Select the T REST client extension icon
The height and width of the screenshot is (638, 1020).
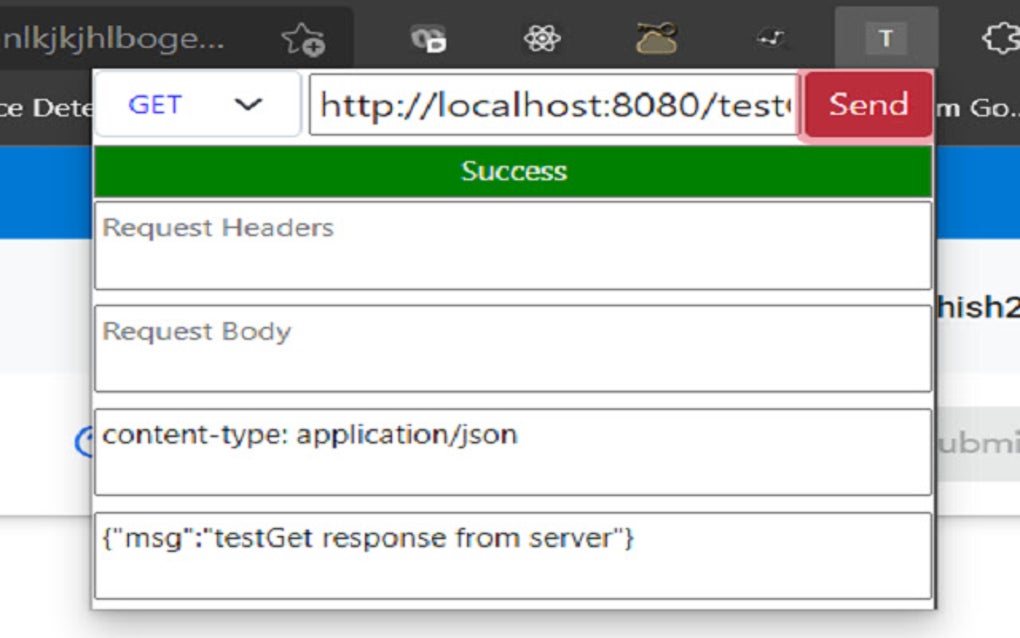point(886,38)
